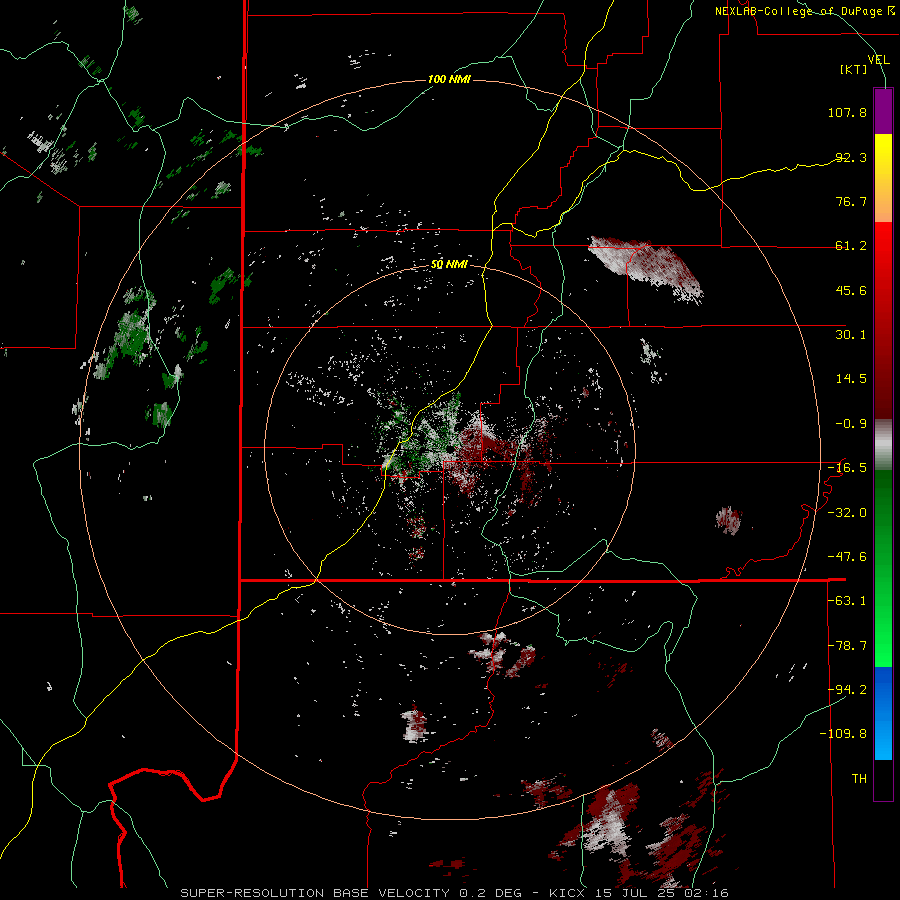Screen dimensions: 900x900
Task: Select the -47.6 legend value
Action: [x=847, y=557]
